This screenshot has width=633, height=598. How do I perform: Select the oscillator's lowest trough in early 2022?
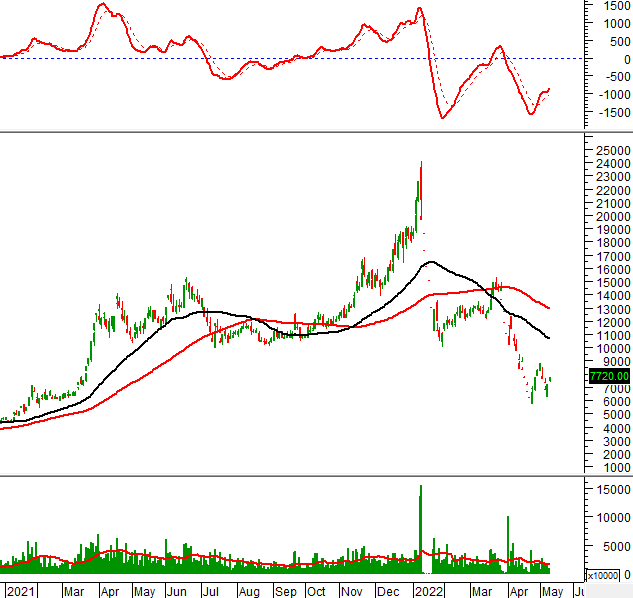[443, 117]
